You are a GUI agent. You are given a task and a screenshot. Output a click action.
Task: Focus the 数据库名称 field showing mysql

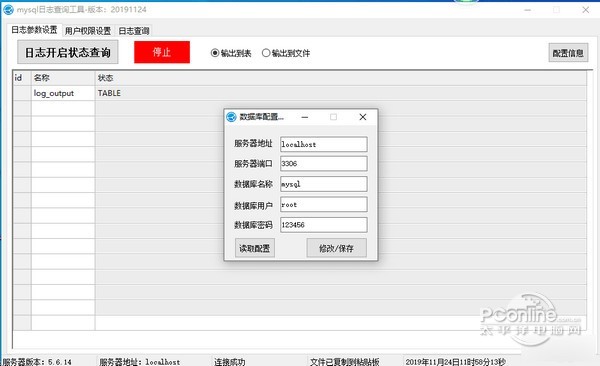[324, 184]
